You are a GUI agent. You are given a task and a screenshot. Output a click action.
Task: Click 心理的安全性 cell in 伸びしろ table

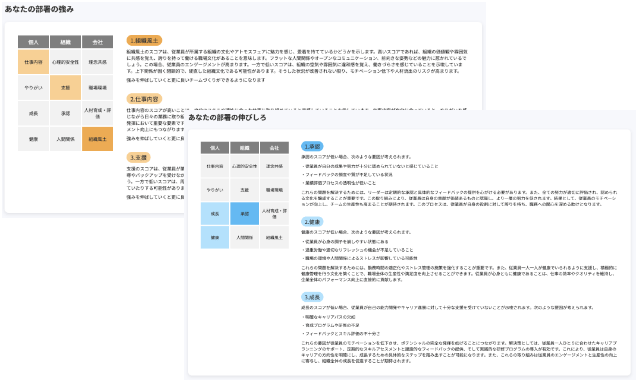[245, 166]
